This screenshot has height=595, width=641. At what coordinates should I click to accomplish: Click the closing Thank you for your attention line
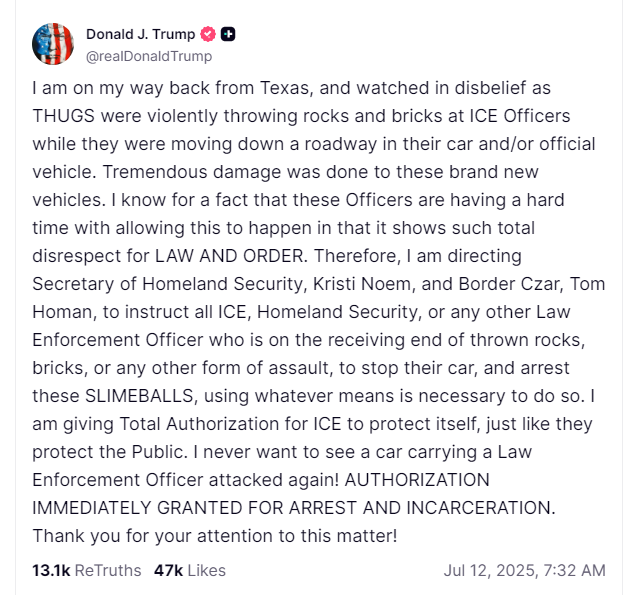[215, 536]
